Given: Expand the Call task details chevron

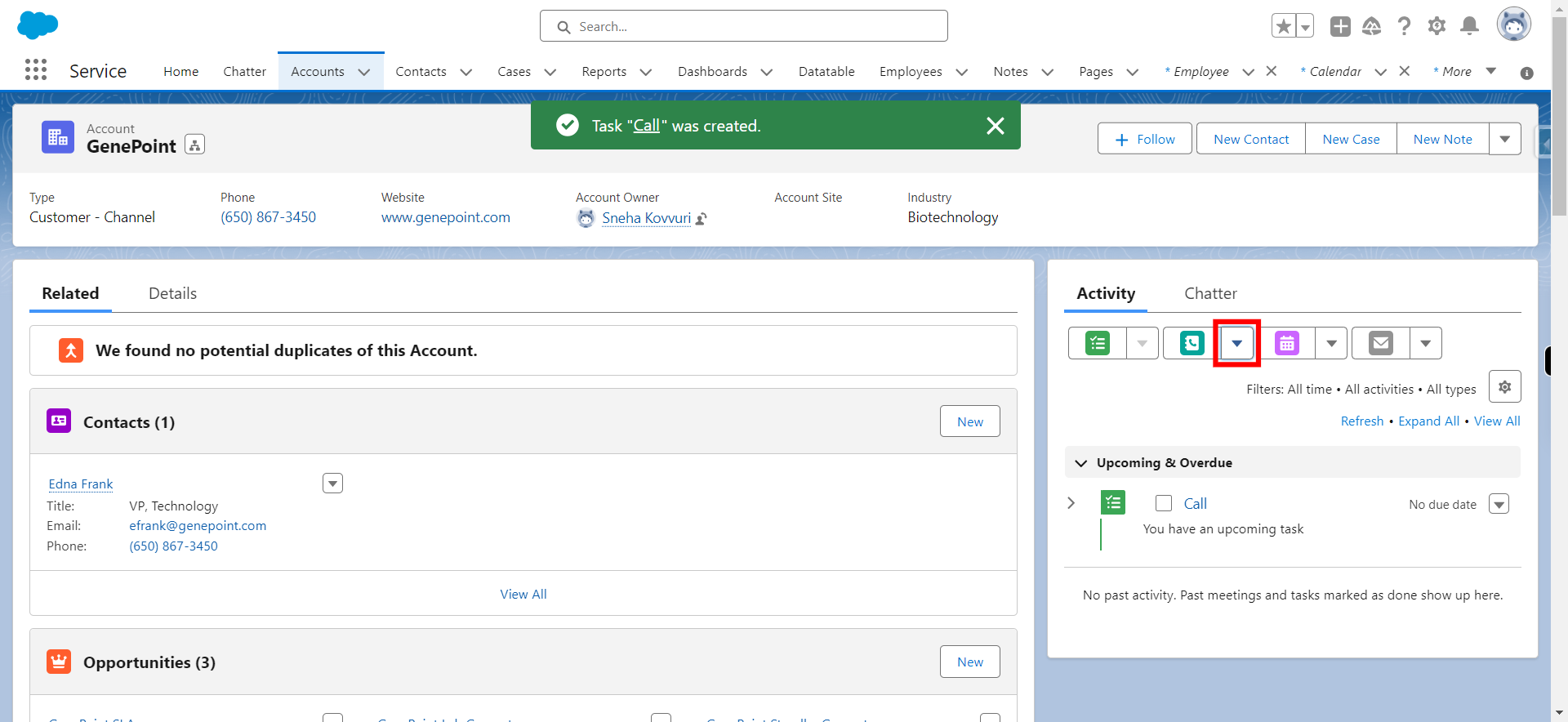Looking at the screenshot, I should [x=1071, y=503].
